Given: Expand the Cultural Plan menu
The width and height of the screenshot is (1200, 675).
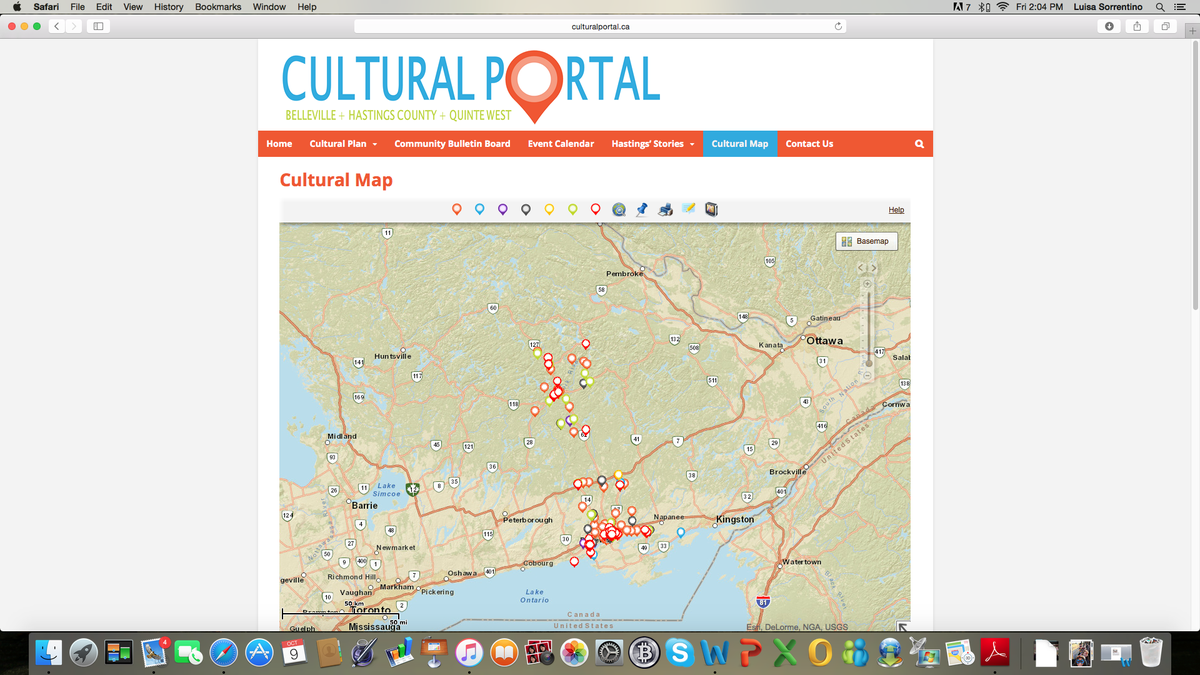Looking at the screenshot, I should coord(343,144).
